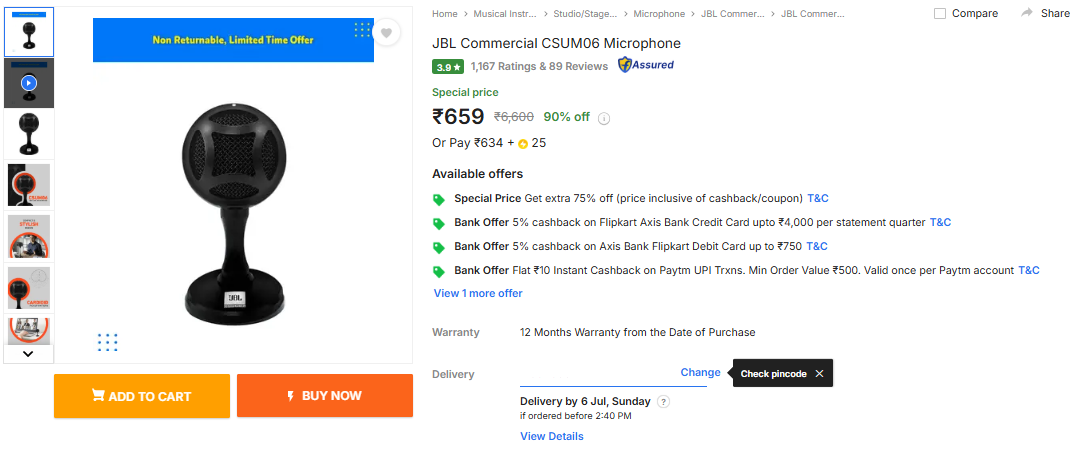Add product to wishlist with heart icon
Viewport: 1078px width, 454px height.
pos(386,33)
